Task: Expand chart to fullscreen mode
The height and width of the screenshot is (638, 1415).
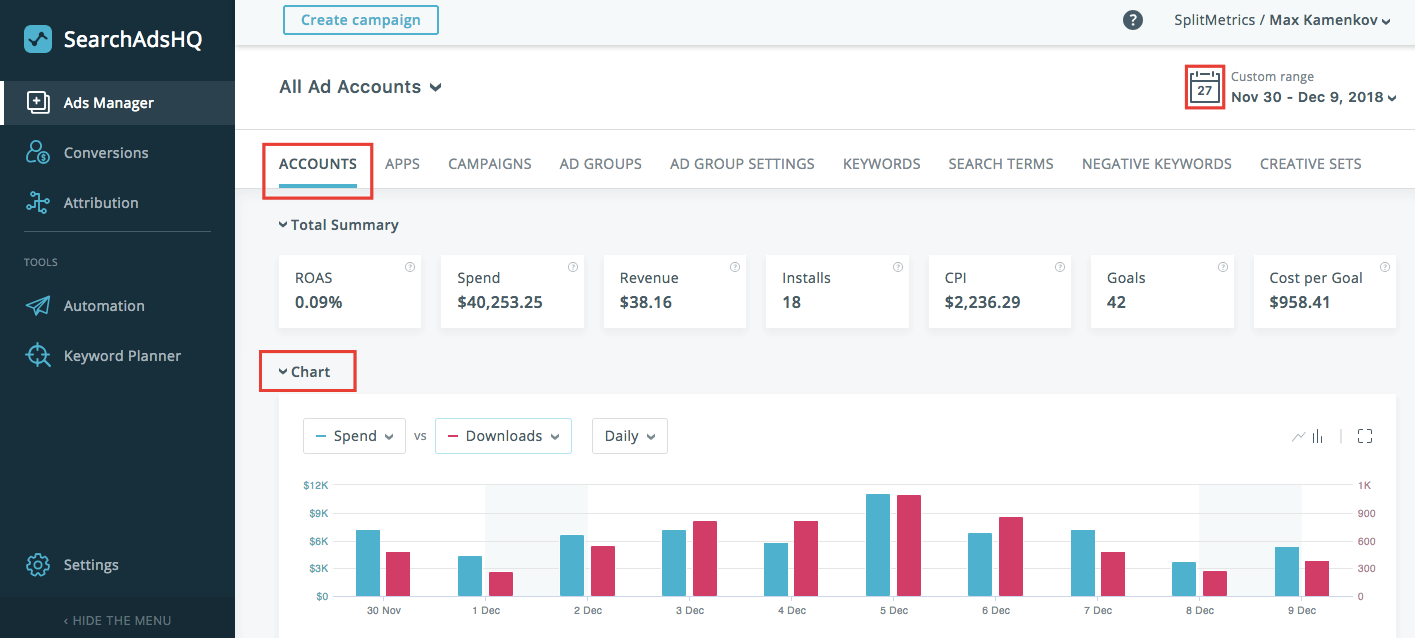Action: [x=1365, y=436]
